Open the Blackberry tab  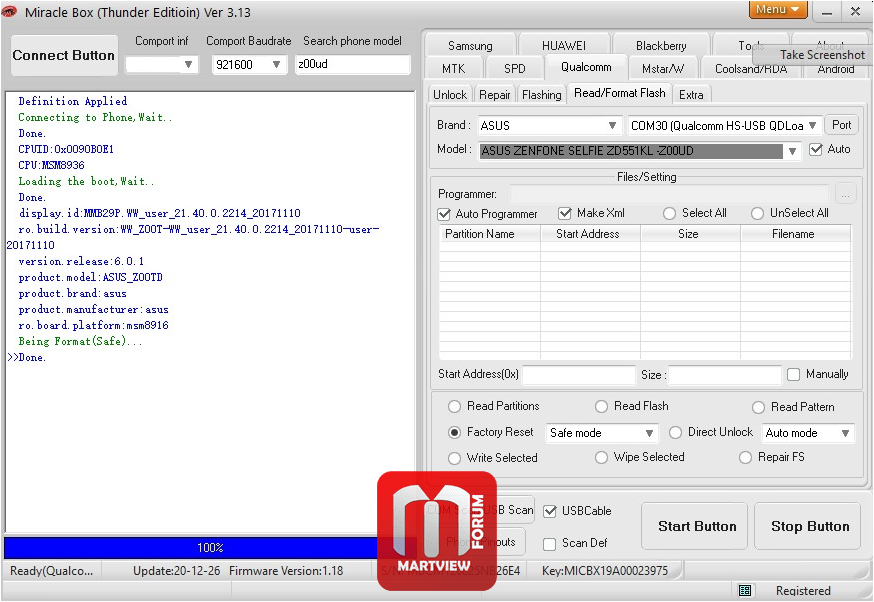pyautogui.click(x=661, y=46)
